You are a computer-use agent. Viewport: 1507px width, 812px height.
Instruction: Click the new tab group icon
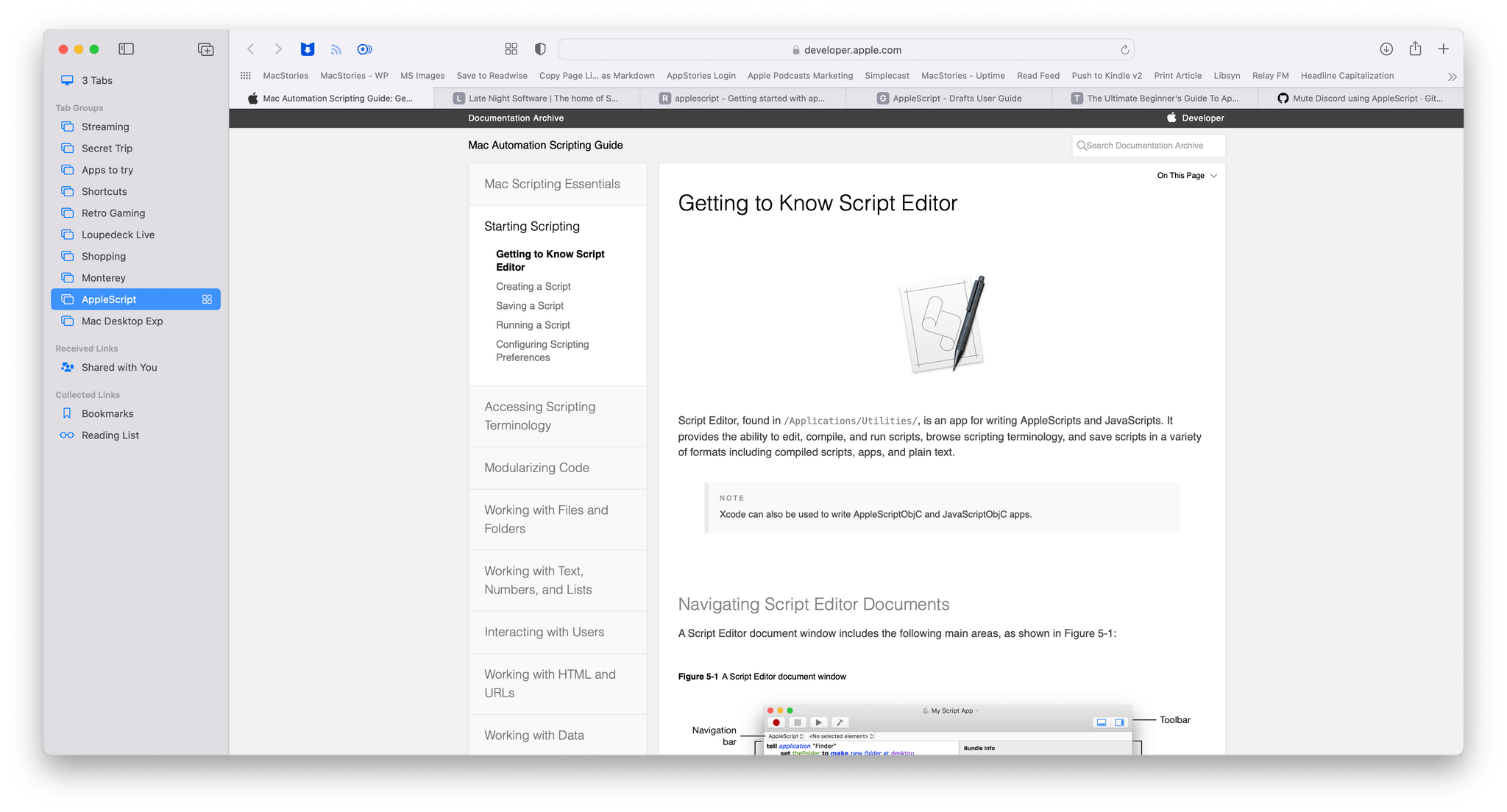click(x=206, y=49)
